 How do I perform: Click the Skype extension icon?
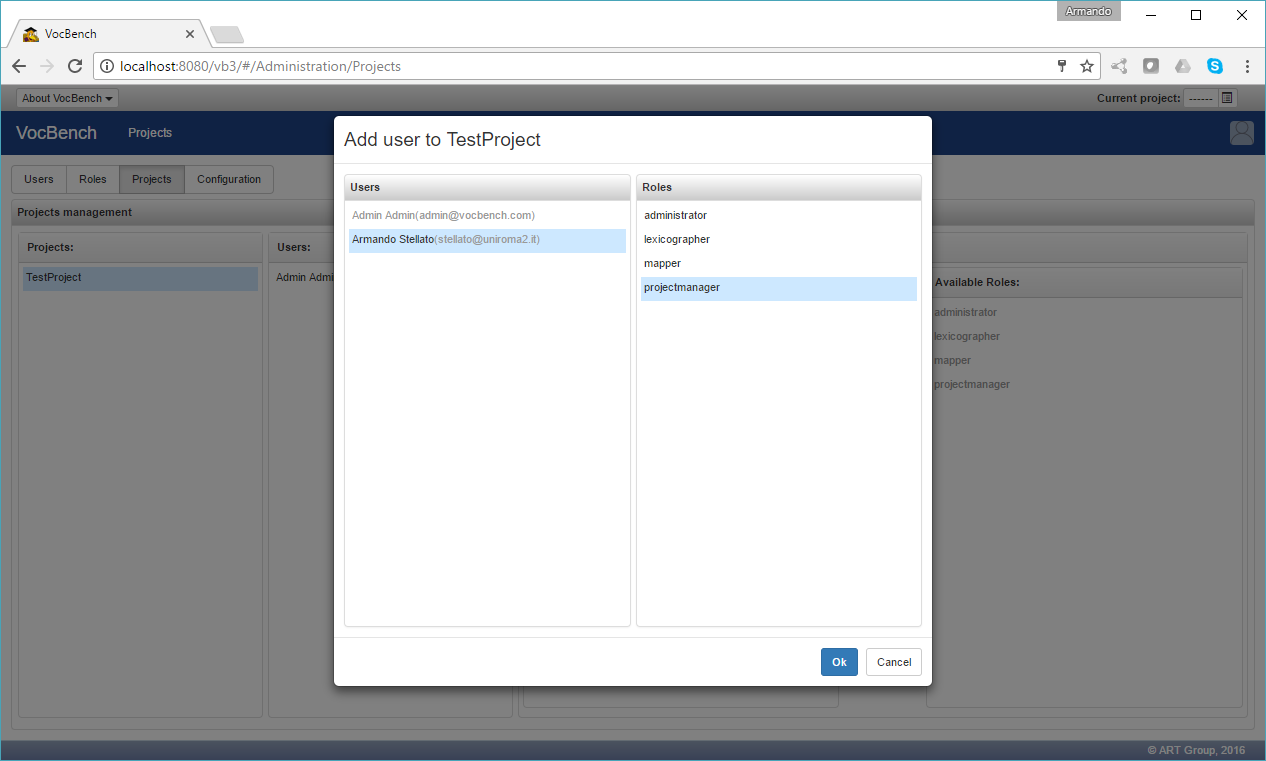click(1215, 66)
